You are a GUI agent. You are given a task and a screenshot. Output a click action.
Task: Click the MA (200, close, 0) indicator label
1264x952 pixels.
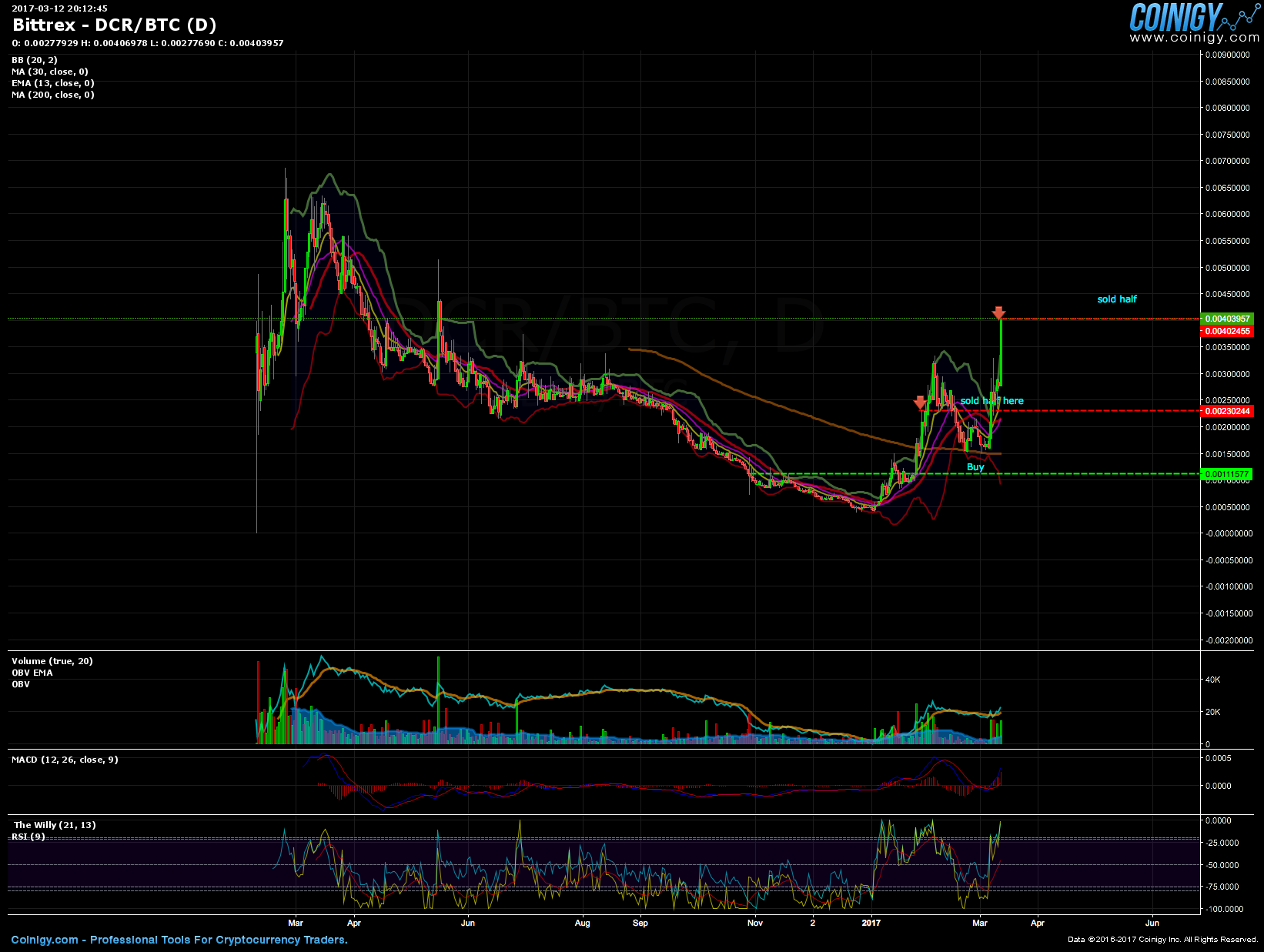click(x=53, y=95)
